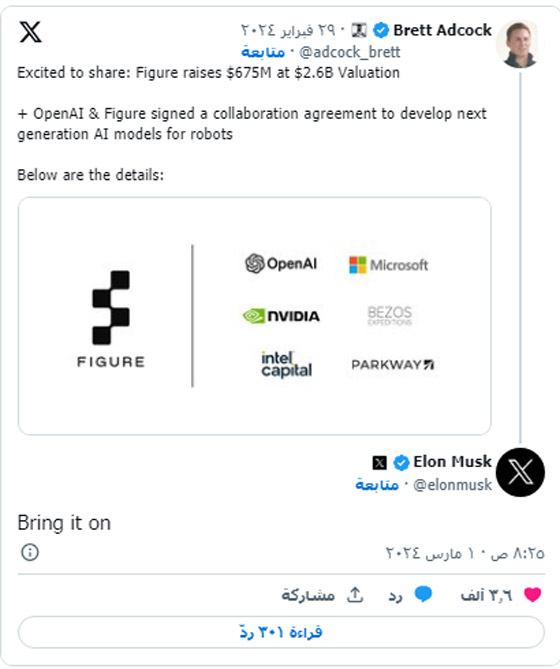Open the info circle icon under the tweet

30,552
